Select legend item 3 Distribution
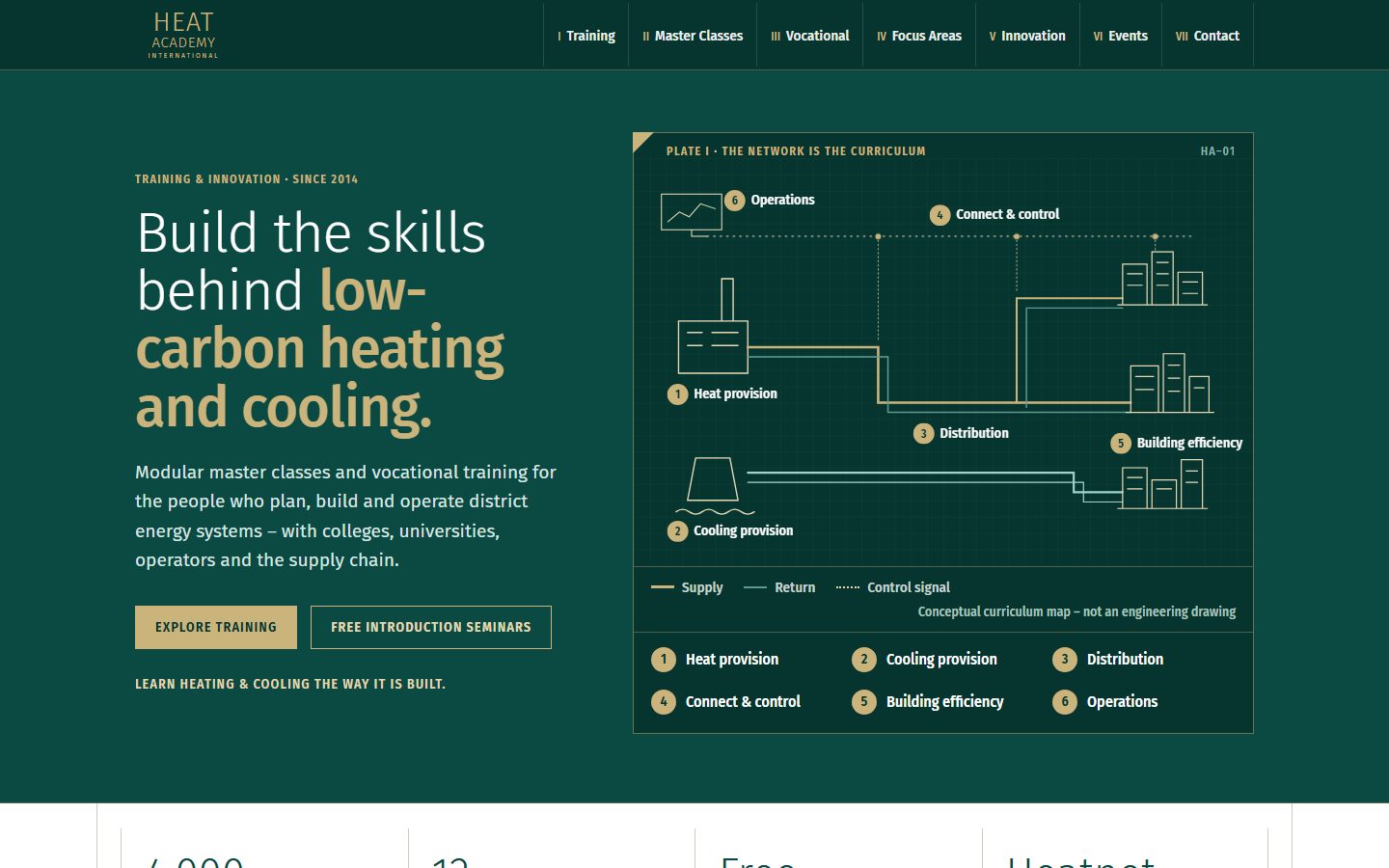 pos(1107,659)
